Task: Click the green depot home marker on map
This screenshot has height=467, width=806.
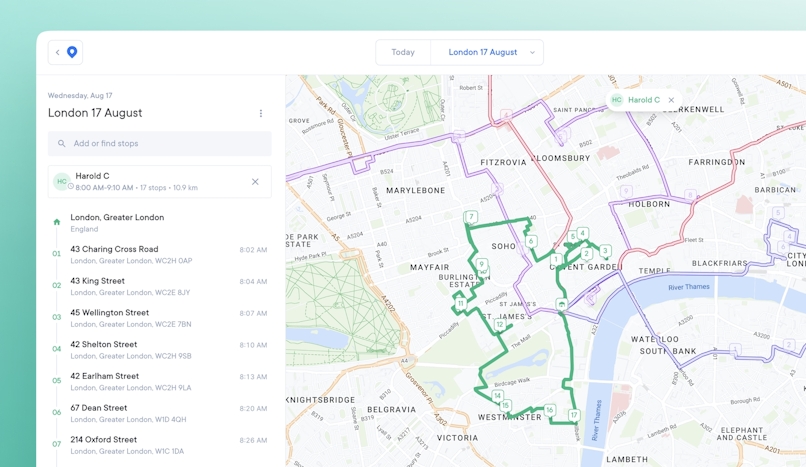Action: pyautogui.click(x=562, y=305)
